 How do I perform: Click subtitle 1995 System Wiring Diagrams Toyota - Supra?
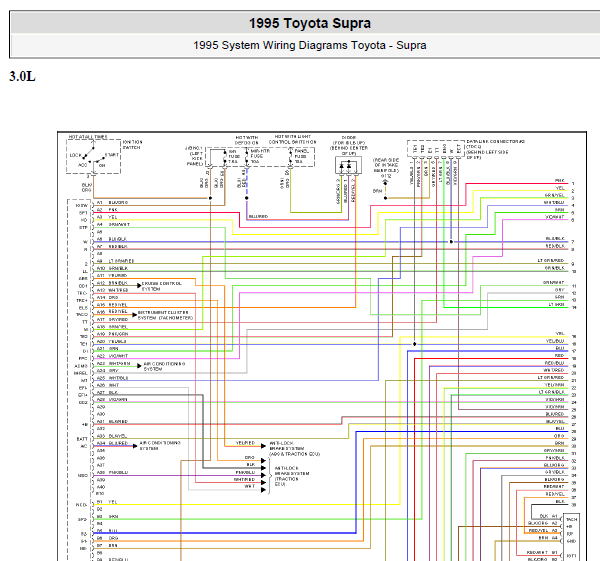point(310,45)
